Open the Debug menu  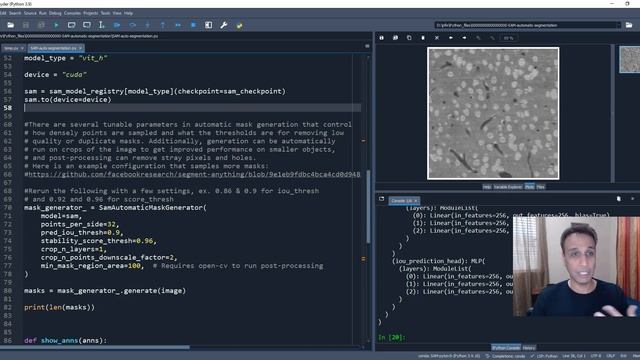pos(55,13)
